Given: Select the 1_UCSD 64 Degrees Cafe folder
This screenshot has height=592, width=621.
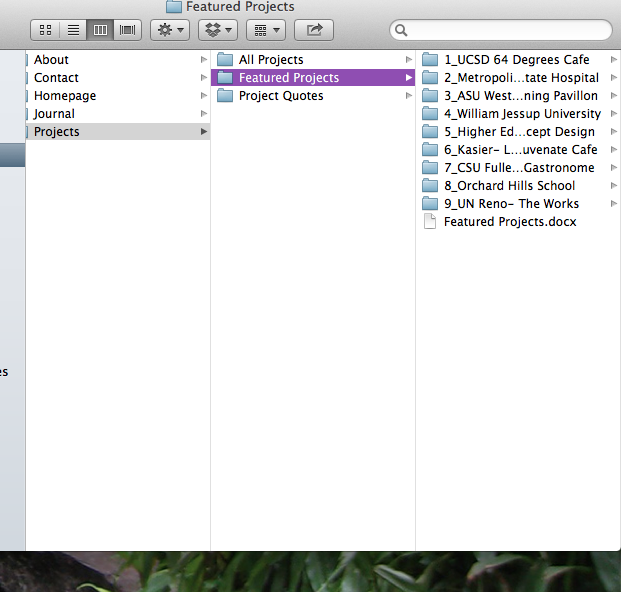Looking at the screenshot, I should tap(516, 60).
